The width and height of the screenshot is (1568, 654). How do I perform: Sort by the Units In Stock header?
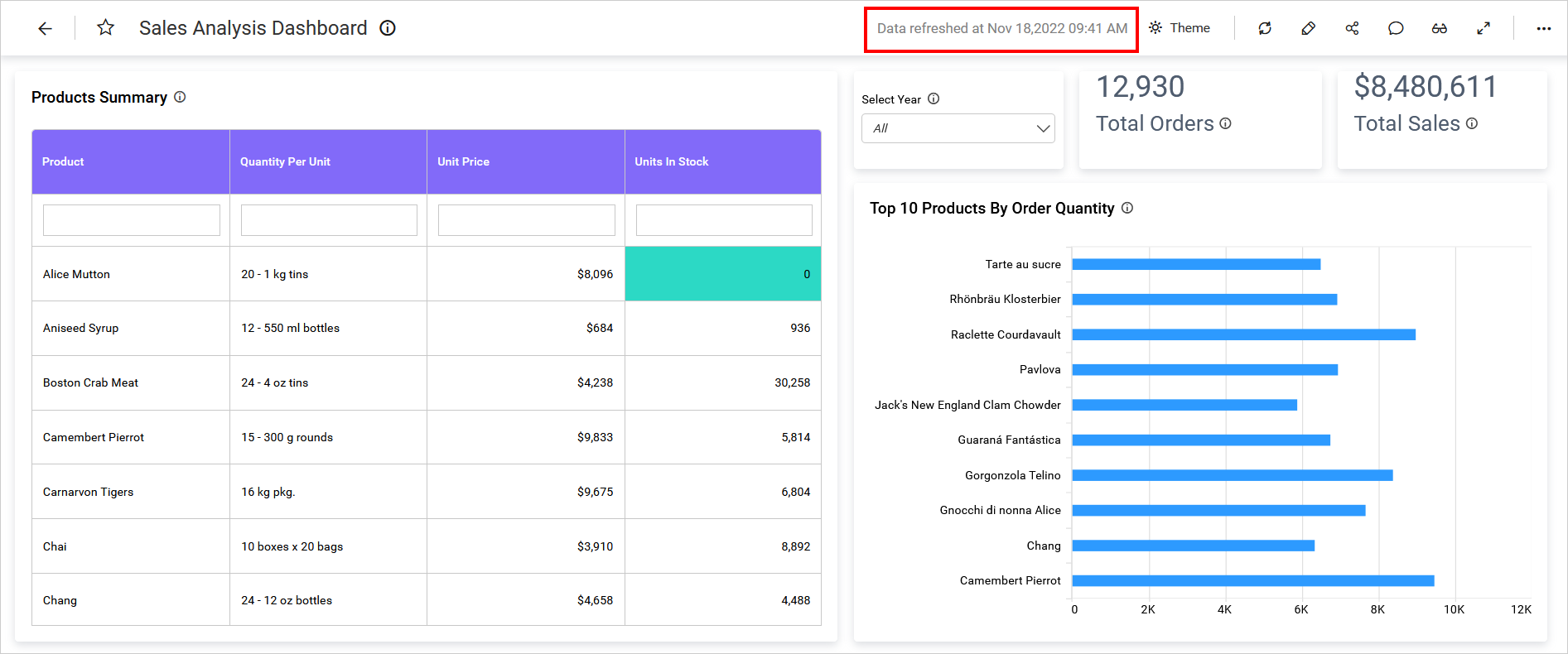pos(672,161)
